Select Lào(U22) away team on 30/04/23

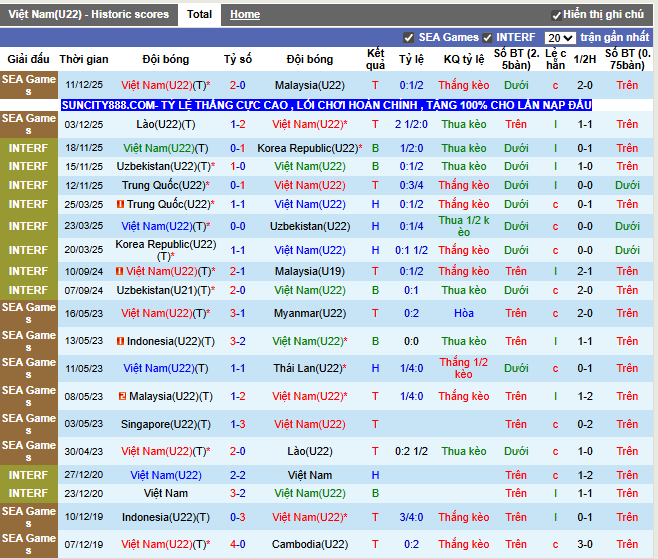310,451
